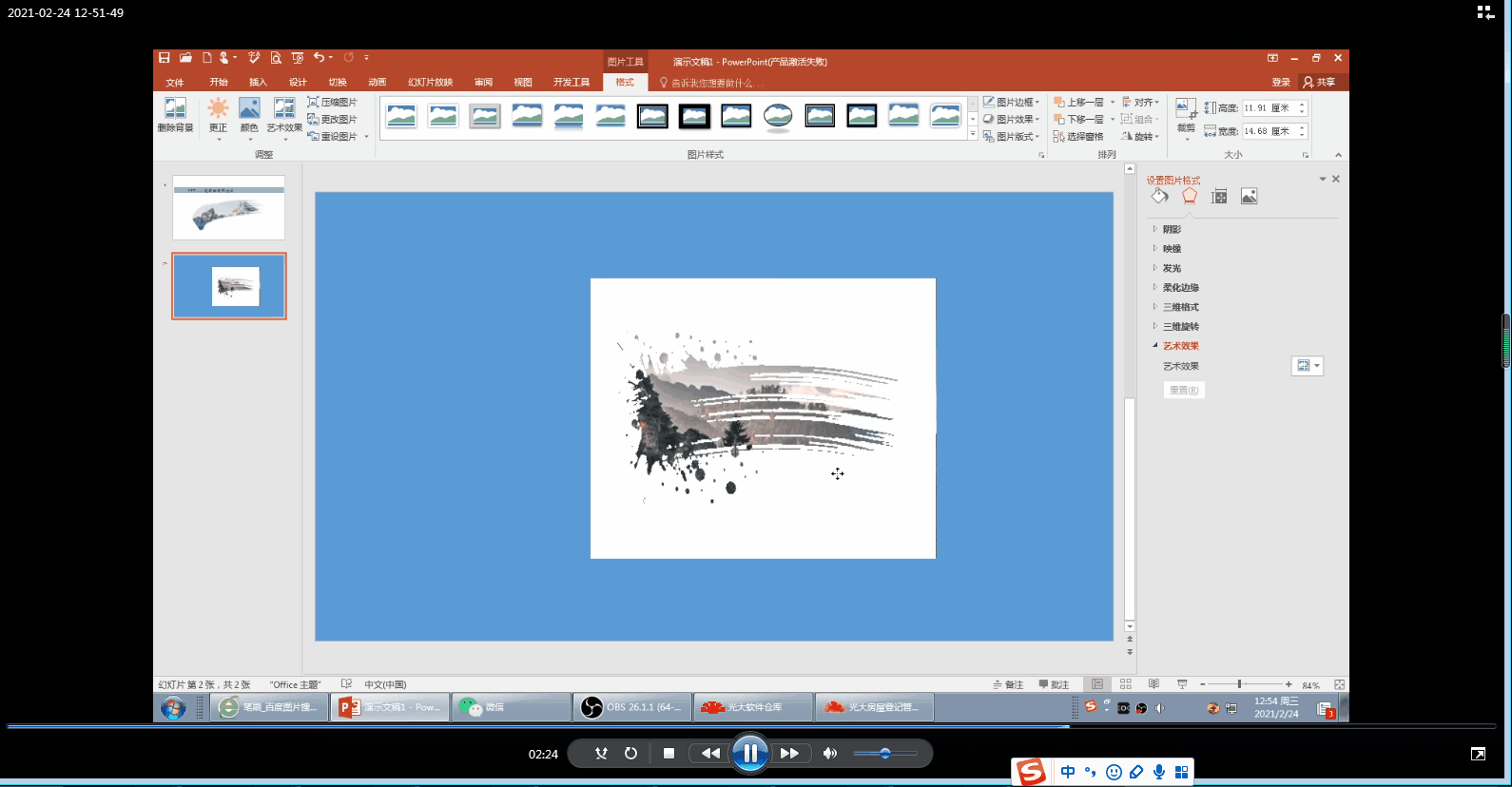
Task: Increase height using the stepper up arrow
Action: pos(1303,104)
